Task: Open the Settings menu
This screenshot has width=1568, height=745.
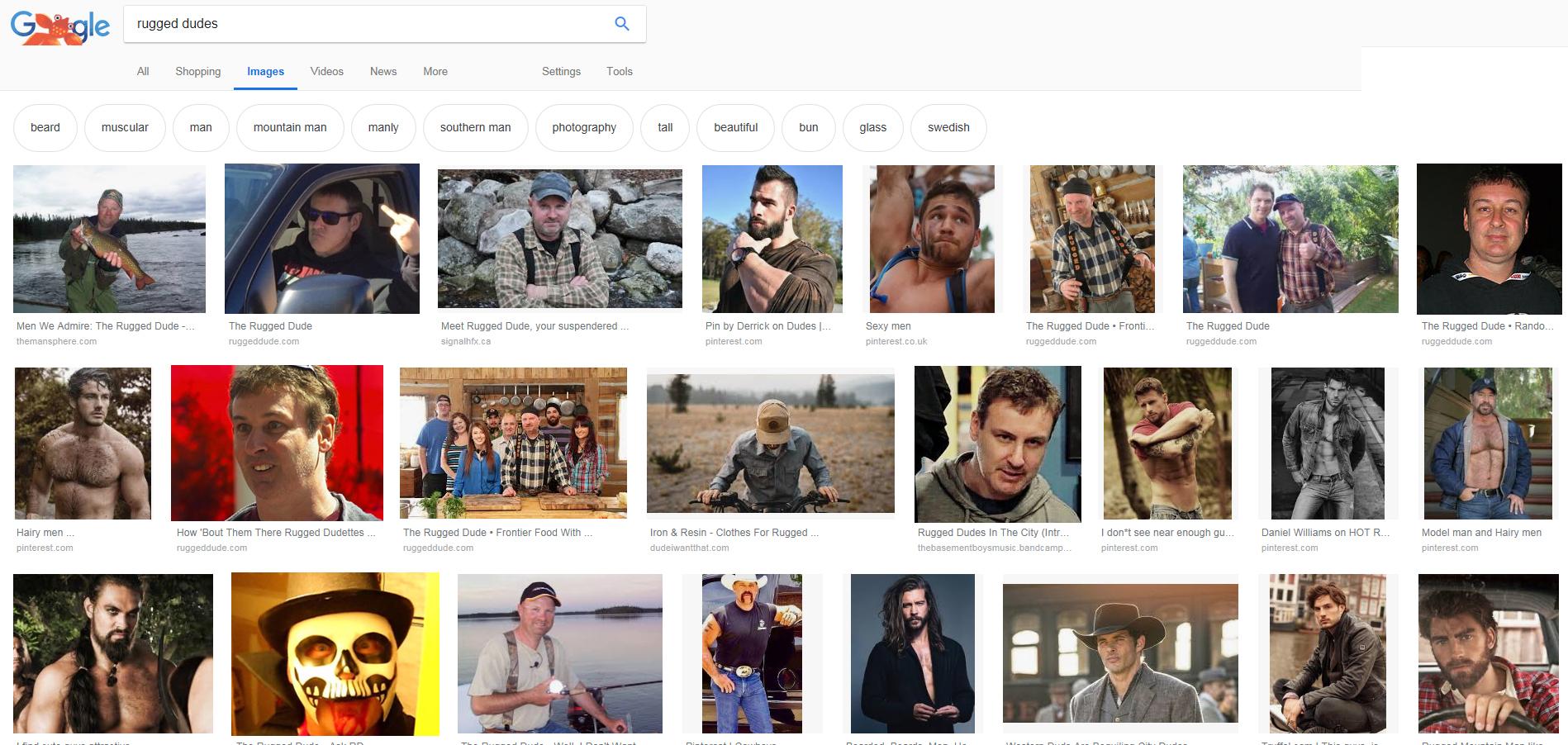Action: pos(561,71)
